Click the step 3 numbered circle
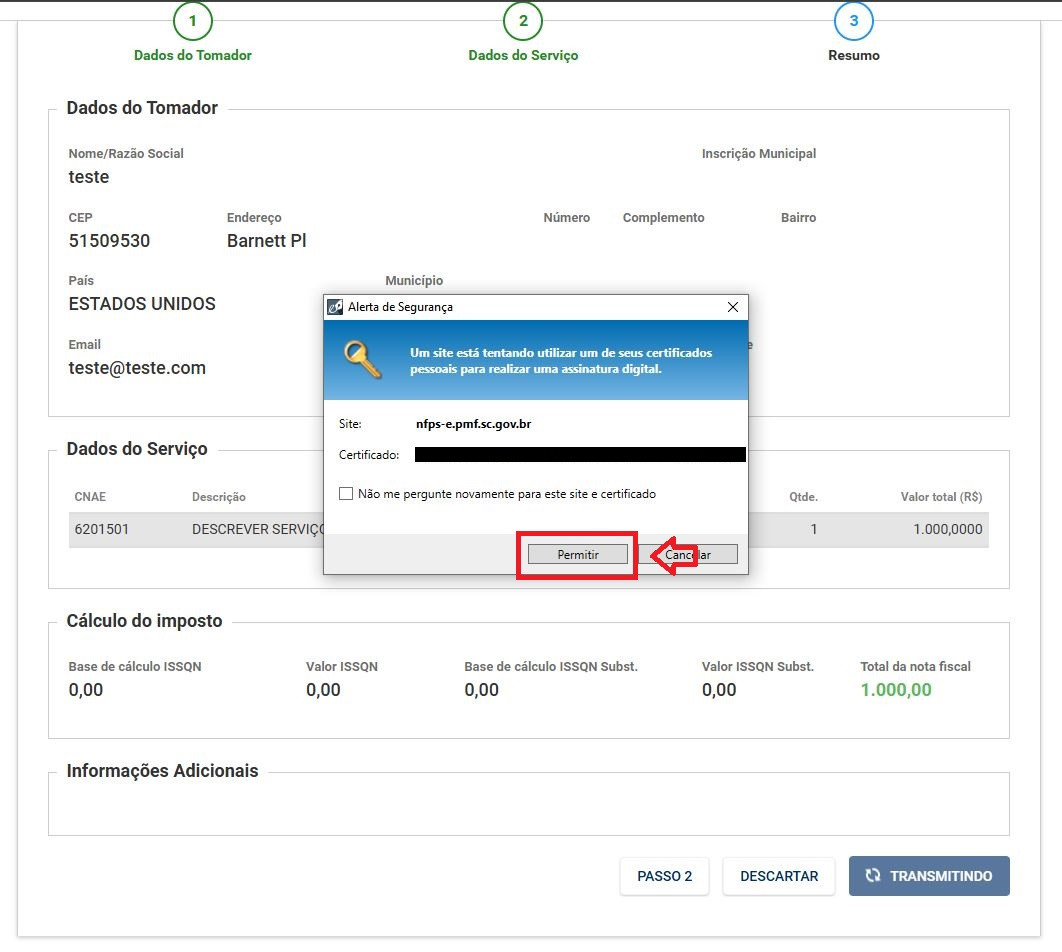 853,21
